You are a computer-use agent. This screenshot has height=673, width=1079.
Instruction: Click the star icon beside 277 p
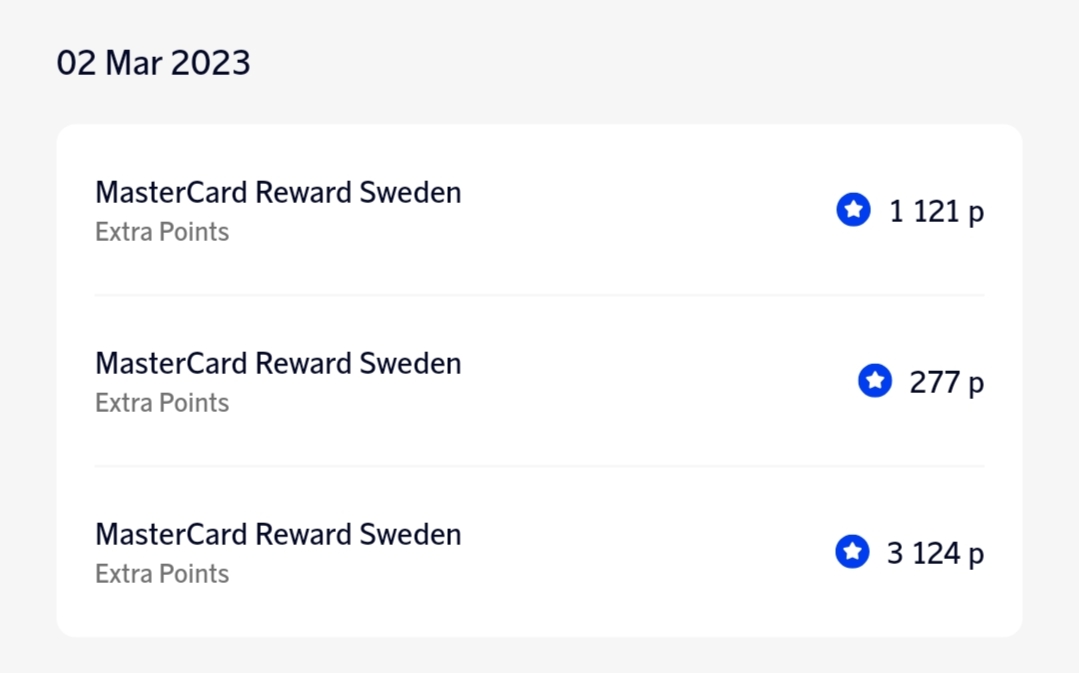coord(875,381)
